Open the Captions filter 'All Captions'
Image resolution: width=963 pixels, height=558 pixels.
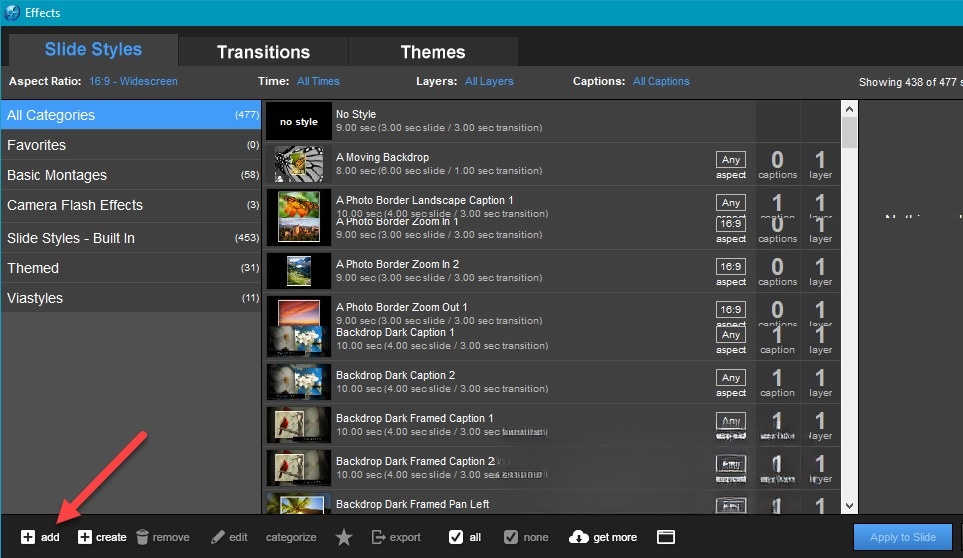click(x=661, y=82)
